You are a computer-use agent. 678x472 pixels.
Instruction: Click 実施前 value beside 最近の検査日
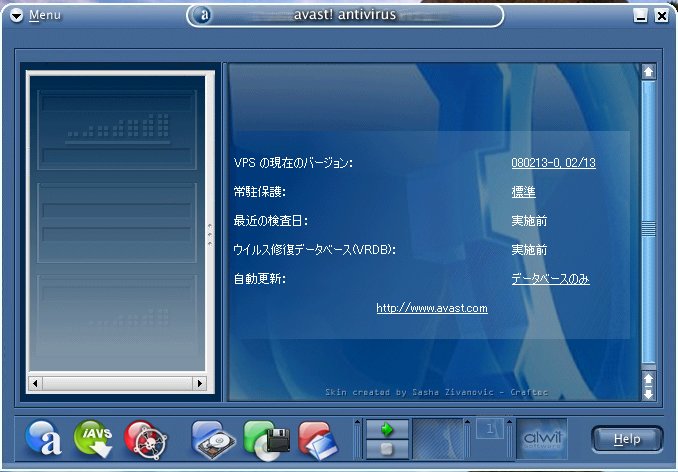pyautogui.click(x=529, y=221)
